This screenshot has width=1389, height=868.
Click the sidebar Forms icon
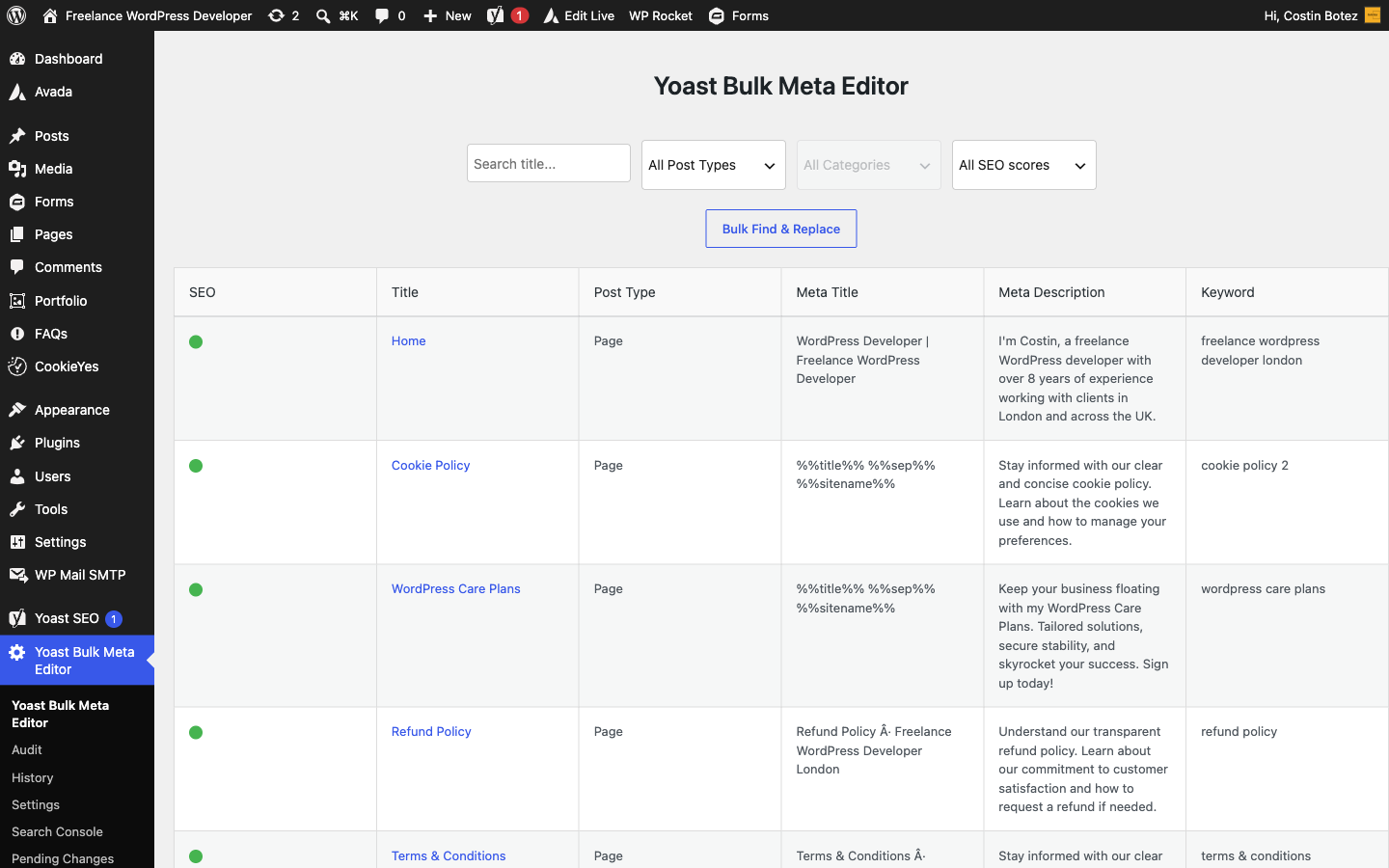click(x=17, y=202)
